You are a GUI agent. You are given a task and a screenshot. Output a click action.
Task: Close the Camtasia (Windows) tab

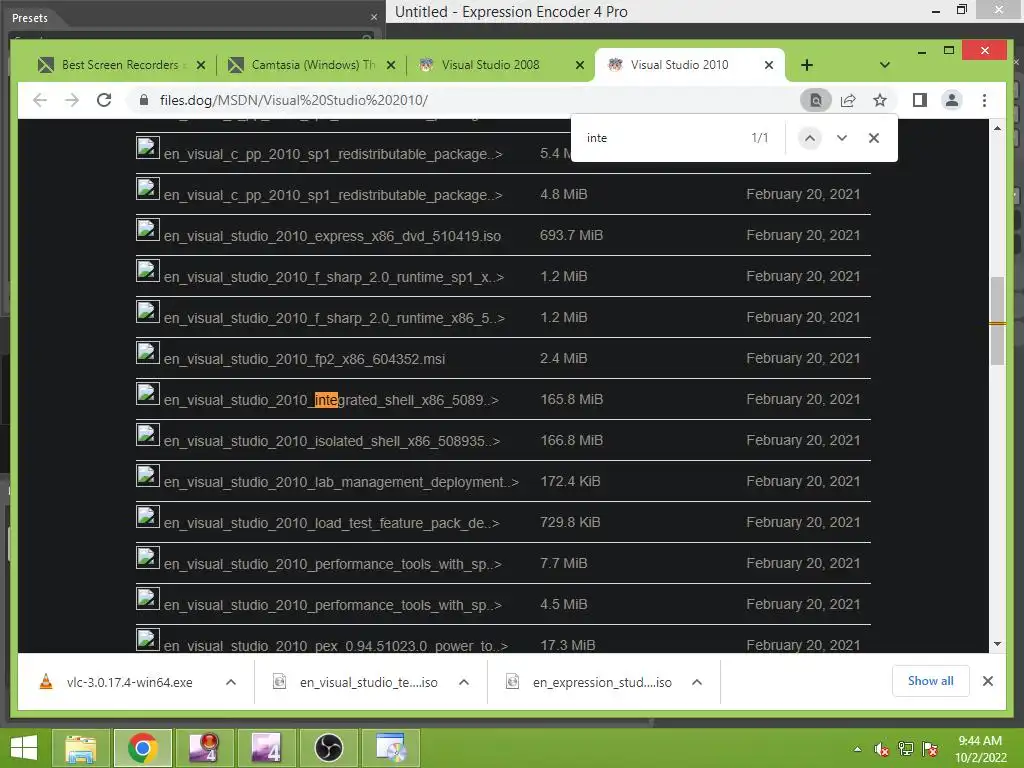coord(391,65)
